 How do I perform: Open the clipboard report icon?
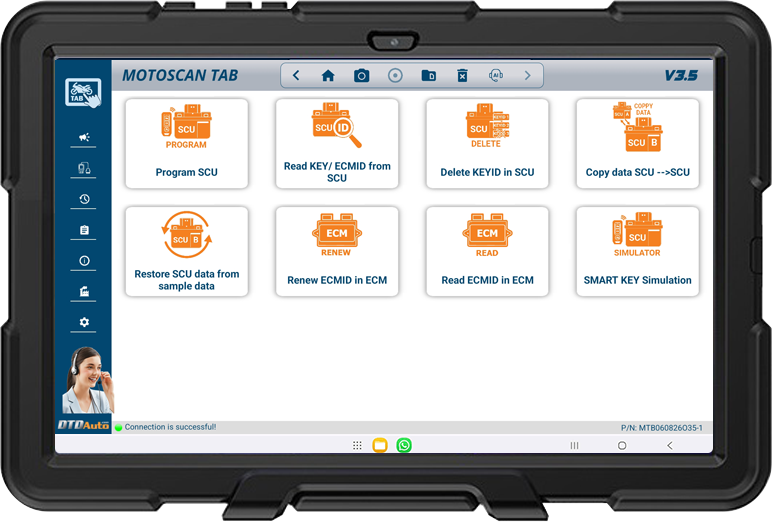(84, 230)
